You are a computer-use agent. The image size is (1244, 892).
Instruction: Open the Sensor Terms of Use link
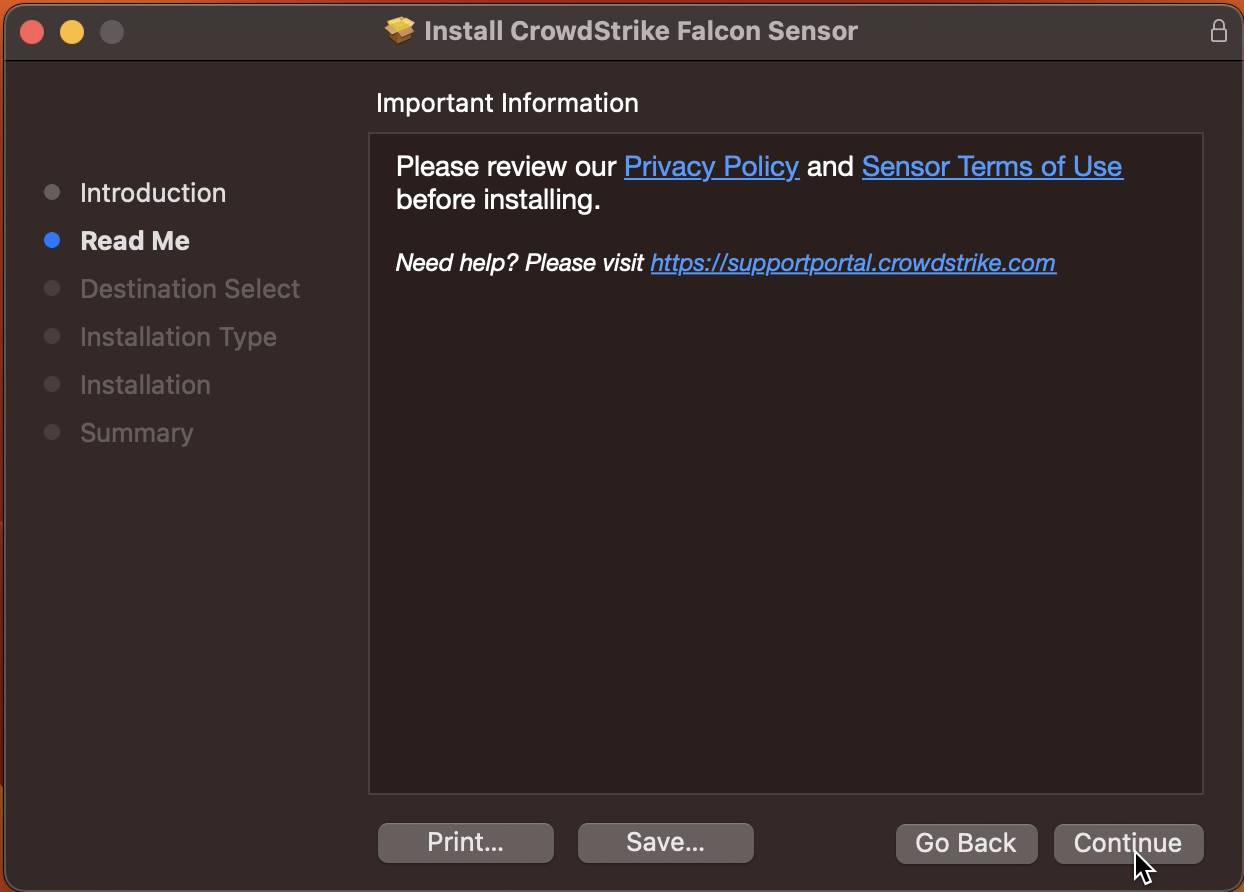click(992, 166)
